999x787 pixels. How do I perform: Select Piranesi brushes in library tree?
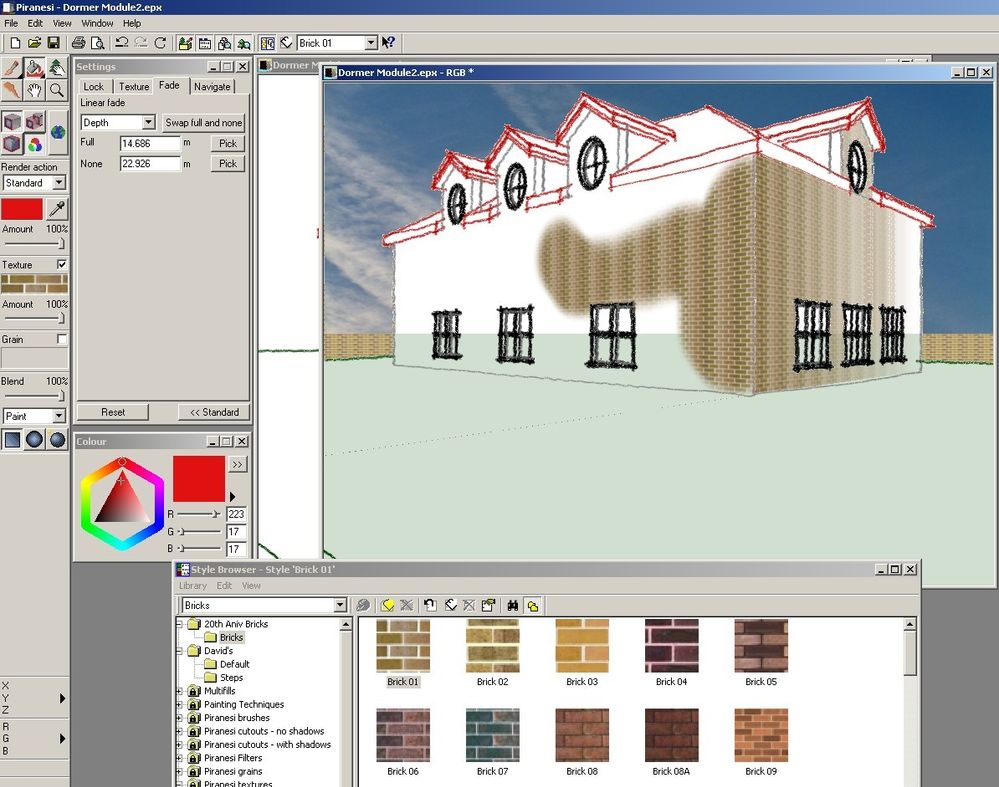coord(236,718)
